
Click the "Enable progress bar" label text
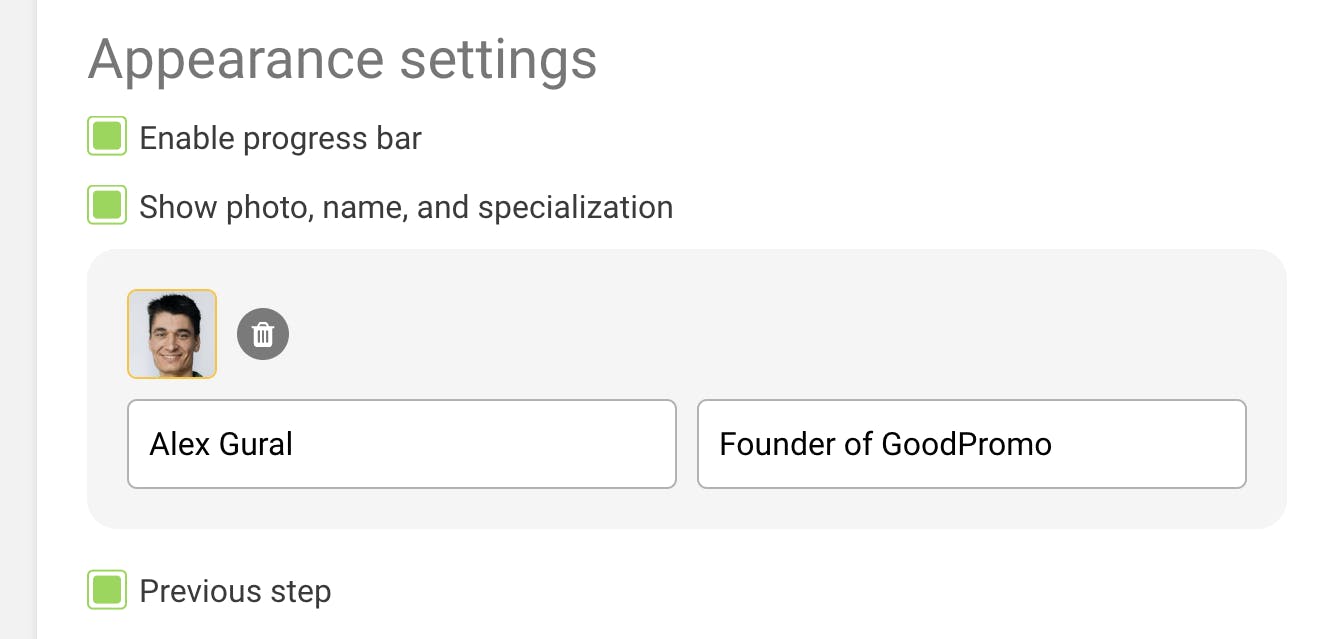[280, 138]
